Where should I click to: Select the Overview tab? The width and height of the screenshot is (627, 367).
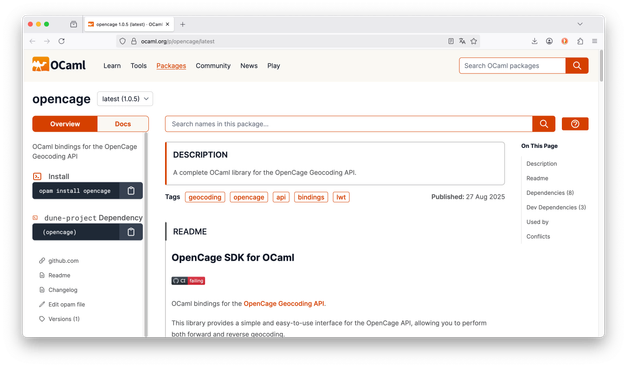65,124
